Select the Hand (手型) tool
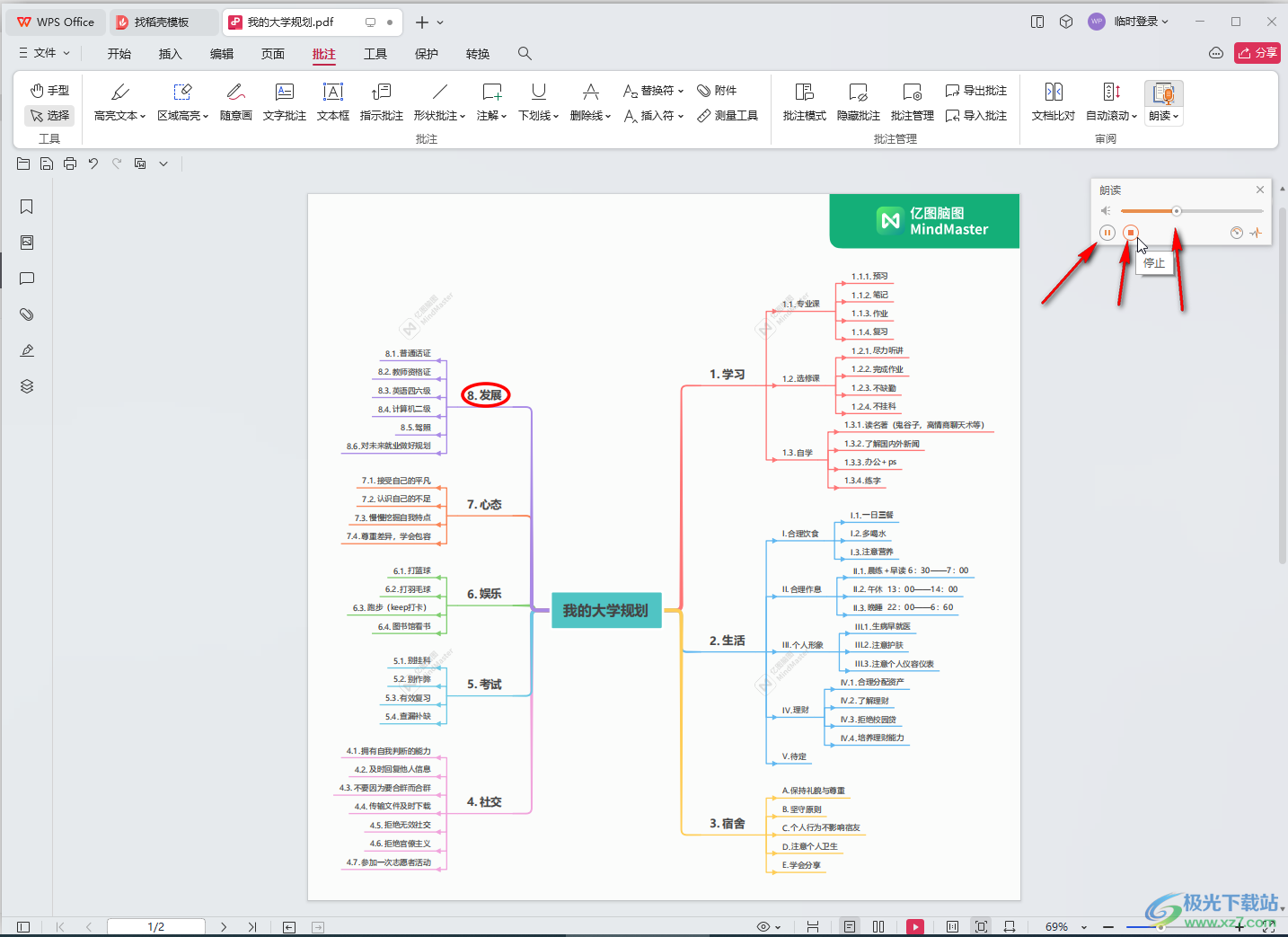The image size is (1288, 937). [49, 91]
